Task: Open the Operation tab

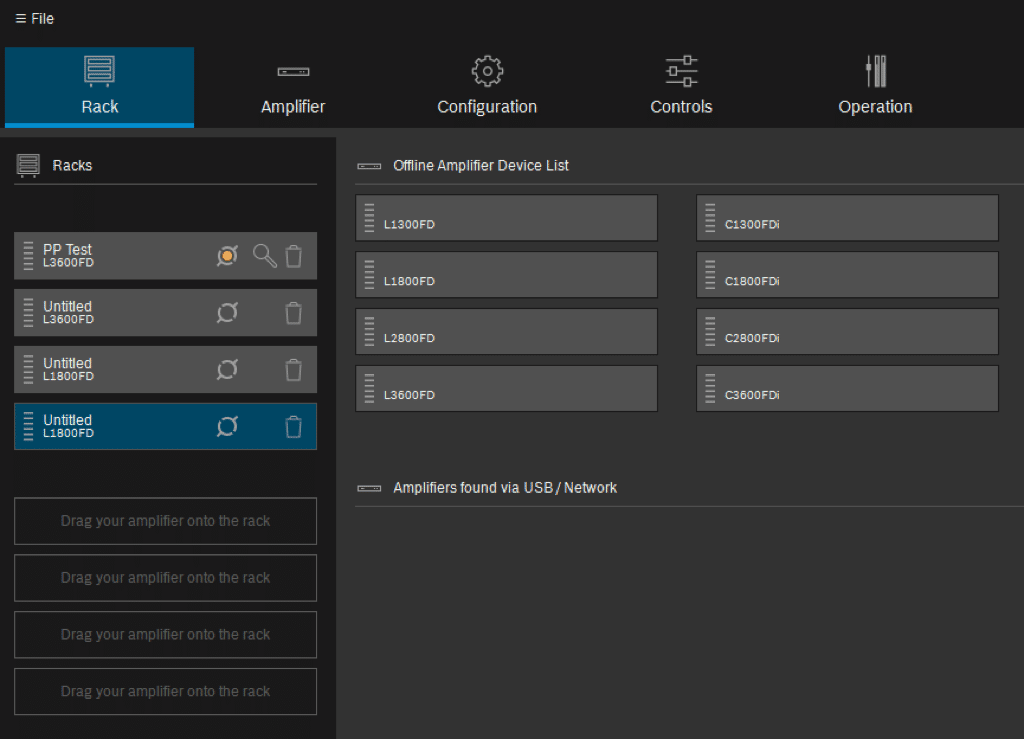Action: pos(875,87)
